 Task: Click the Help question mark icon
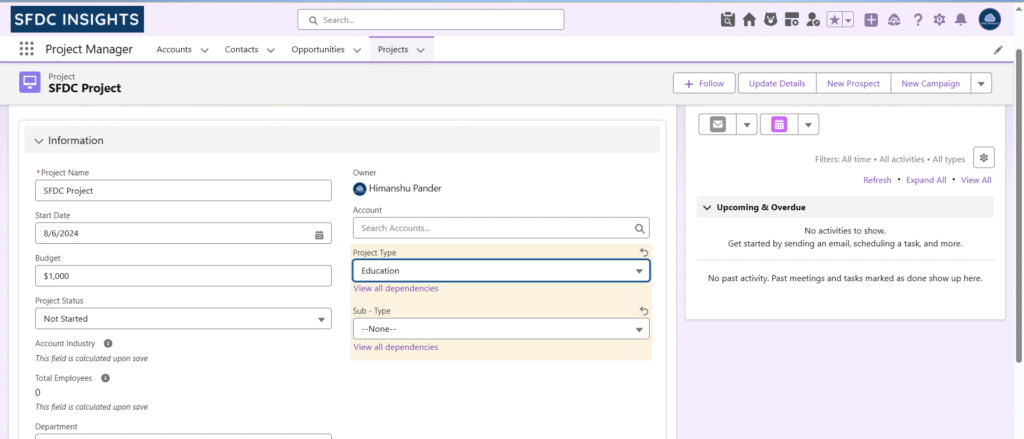(917, 20)
